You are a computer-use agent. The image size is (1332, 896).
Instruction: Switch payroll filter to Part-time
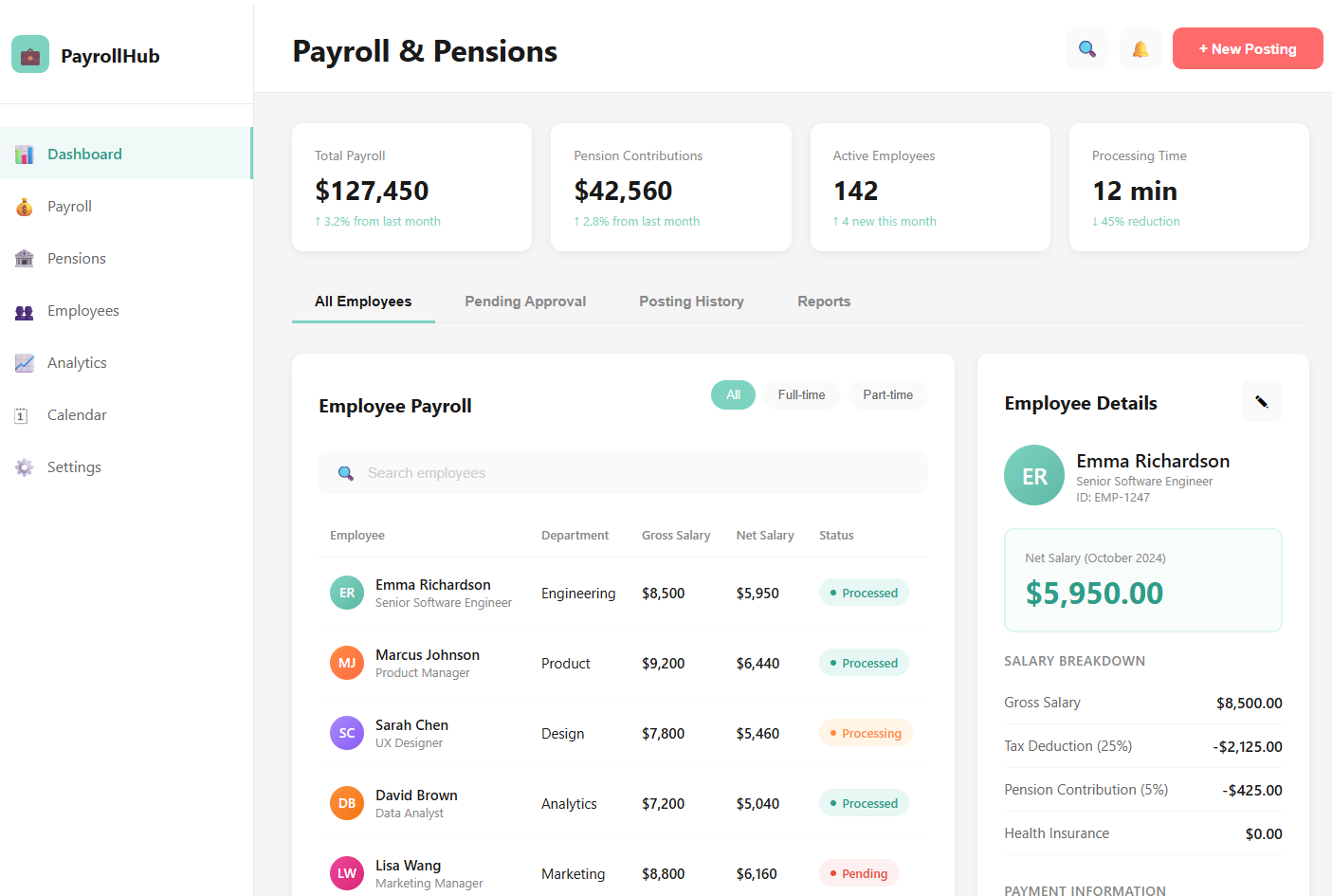(x=887, y=394)
